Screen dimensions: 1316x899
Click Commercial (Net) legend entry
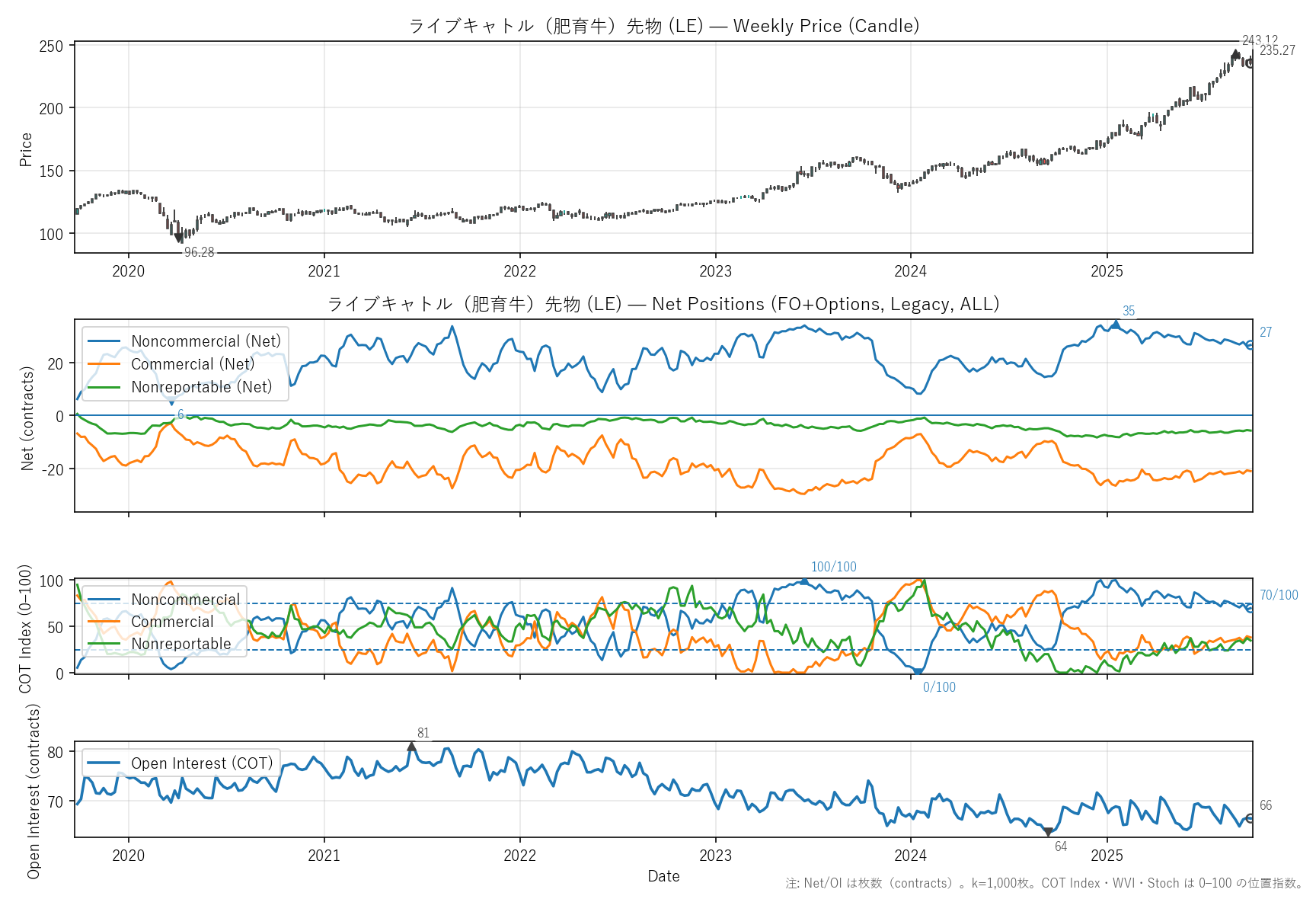point(193,364)
